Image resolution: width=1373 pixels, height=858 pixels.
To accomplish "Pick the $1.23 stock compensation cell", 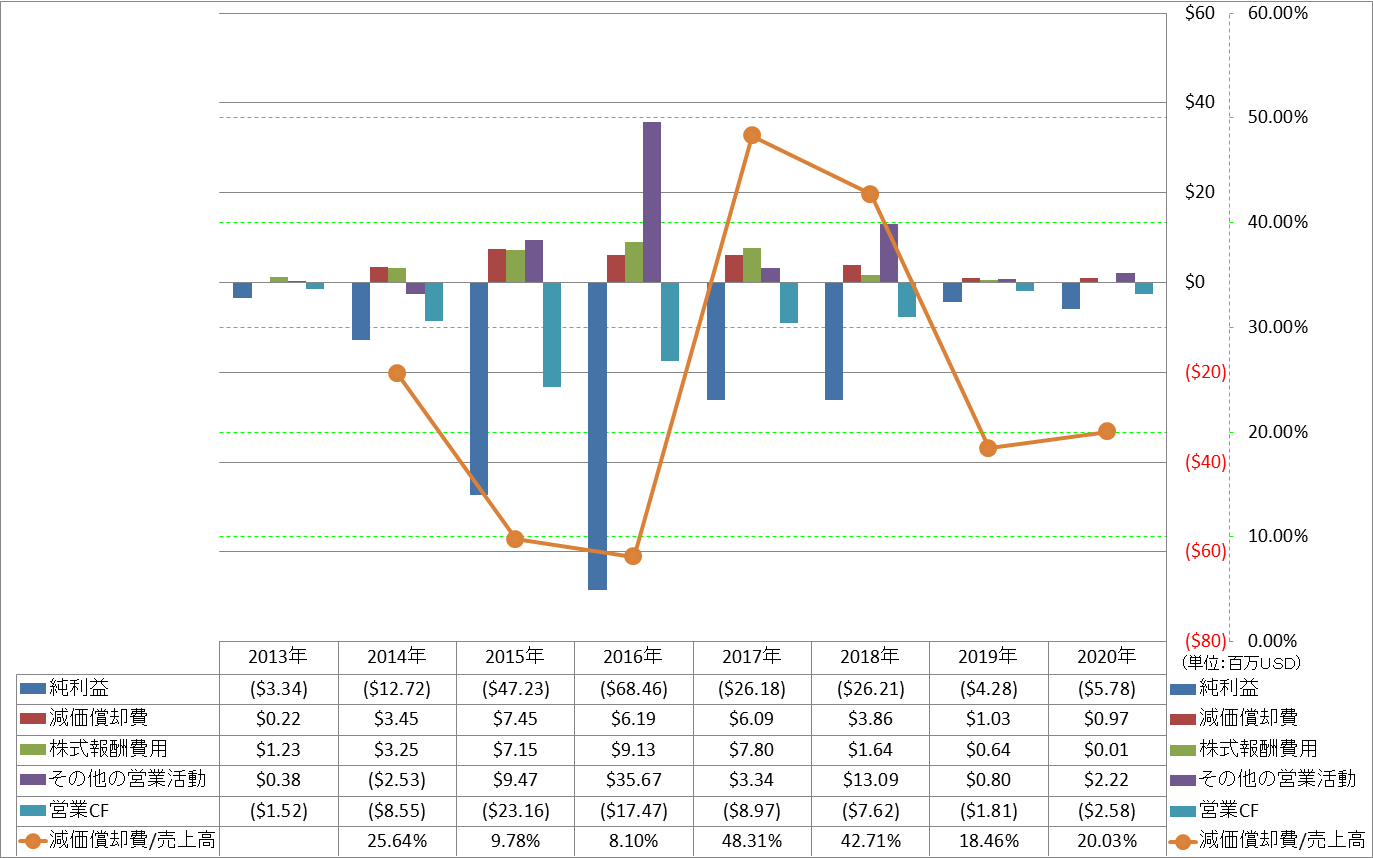I will click(x=279, y=750).
